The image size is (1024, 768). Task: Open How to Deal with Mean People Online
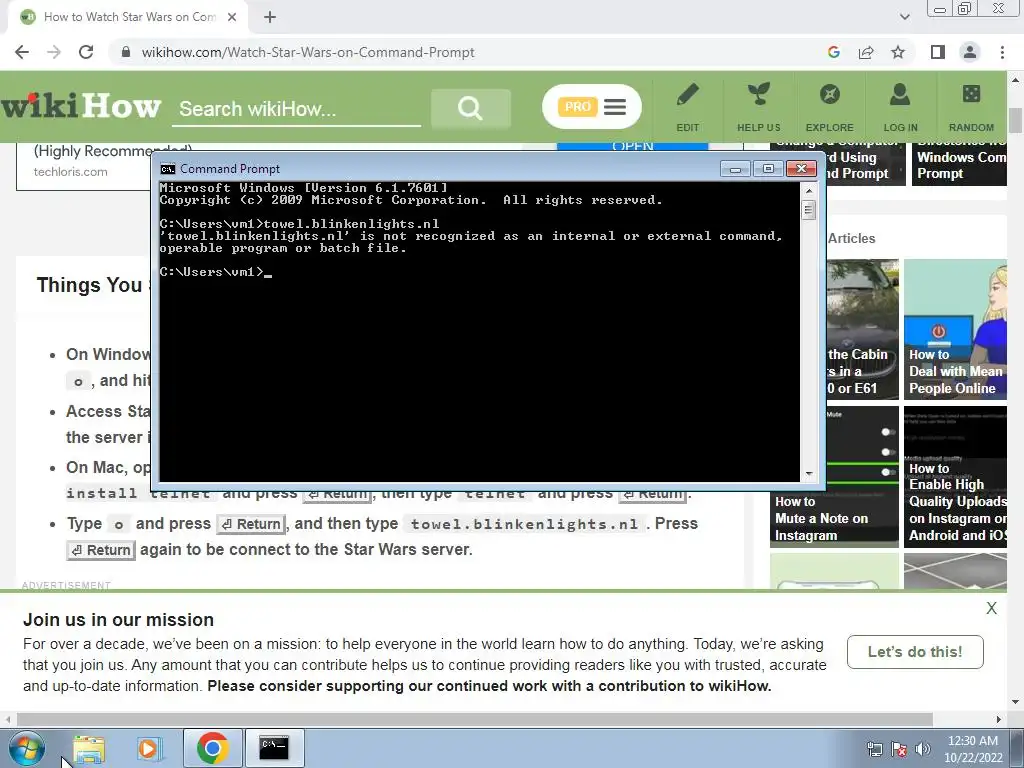click(955, 329)
